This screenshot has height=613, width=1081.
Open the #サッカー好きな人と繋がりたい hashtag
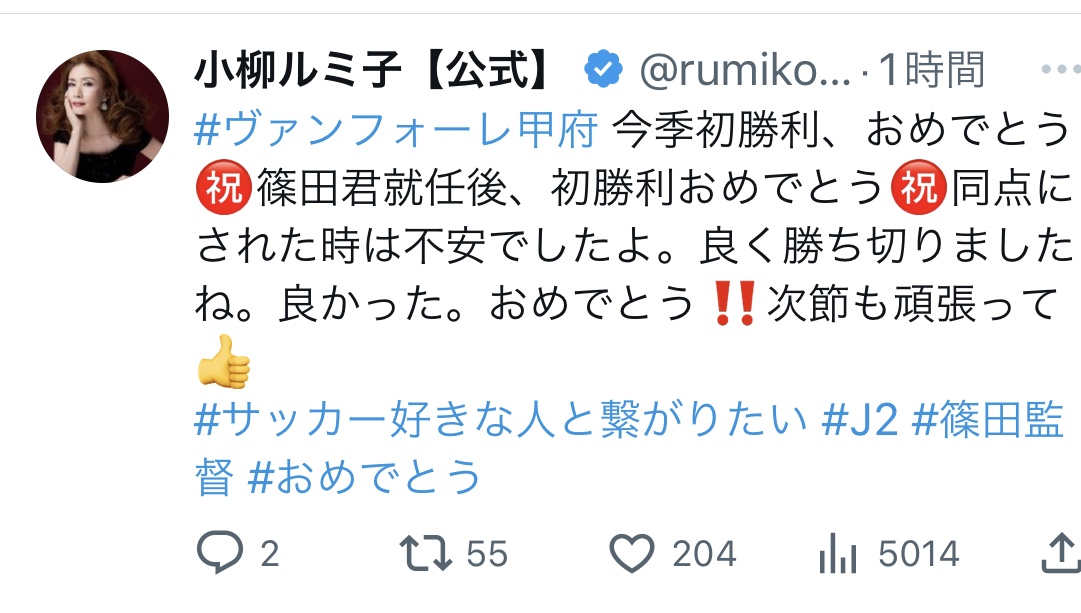(501, 419)
